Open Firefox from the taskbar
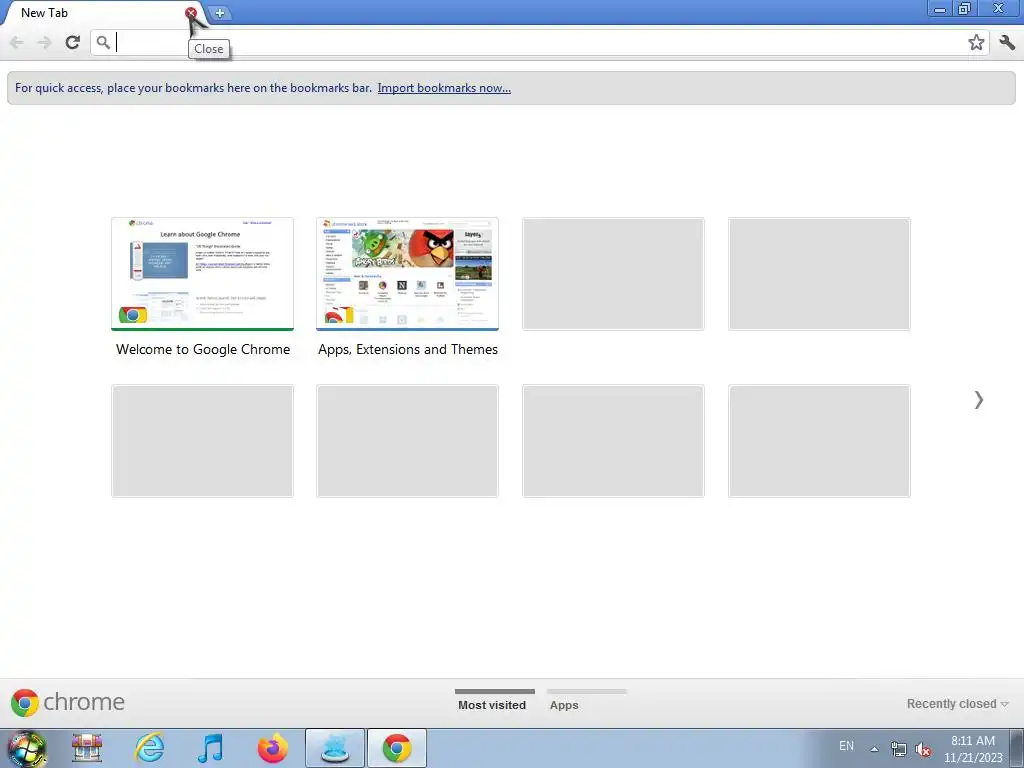Image resolution: width=1024 pixels, height=768 pixels. 272,748
